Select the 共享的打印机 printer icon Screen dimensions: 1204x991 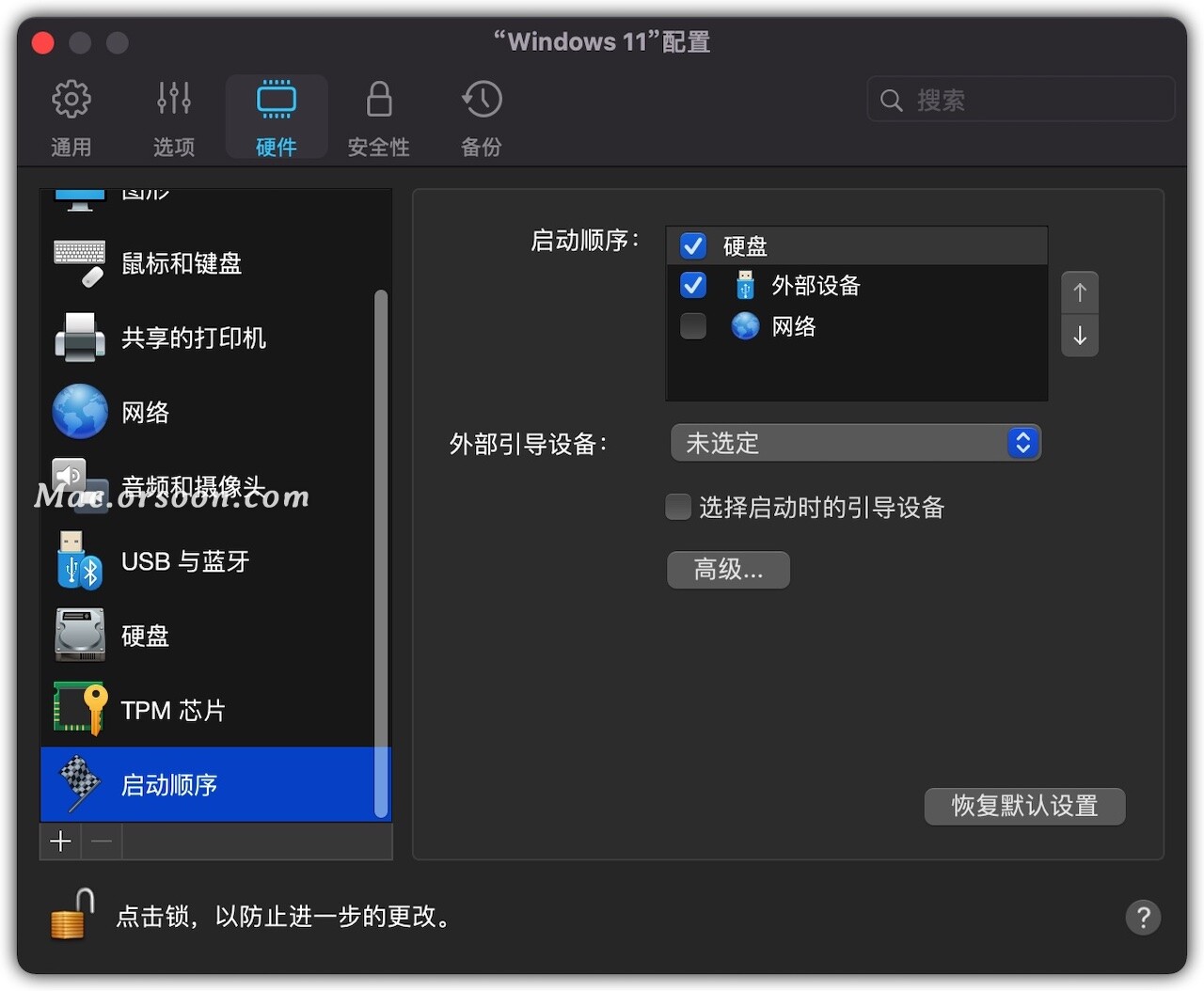coord(80,338)
